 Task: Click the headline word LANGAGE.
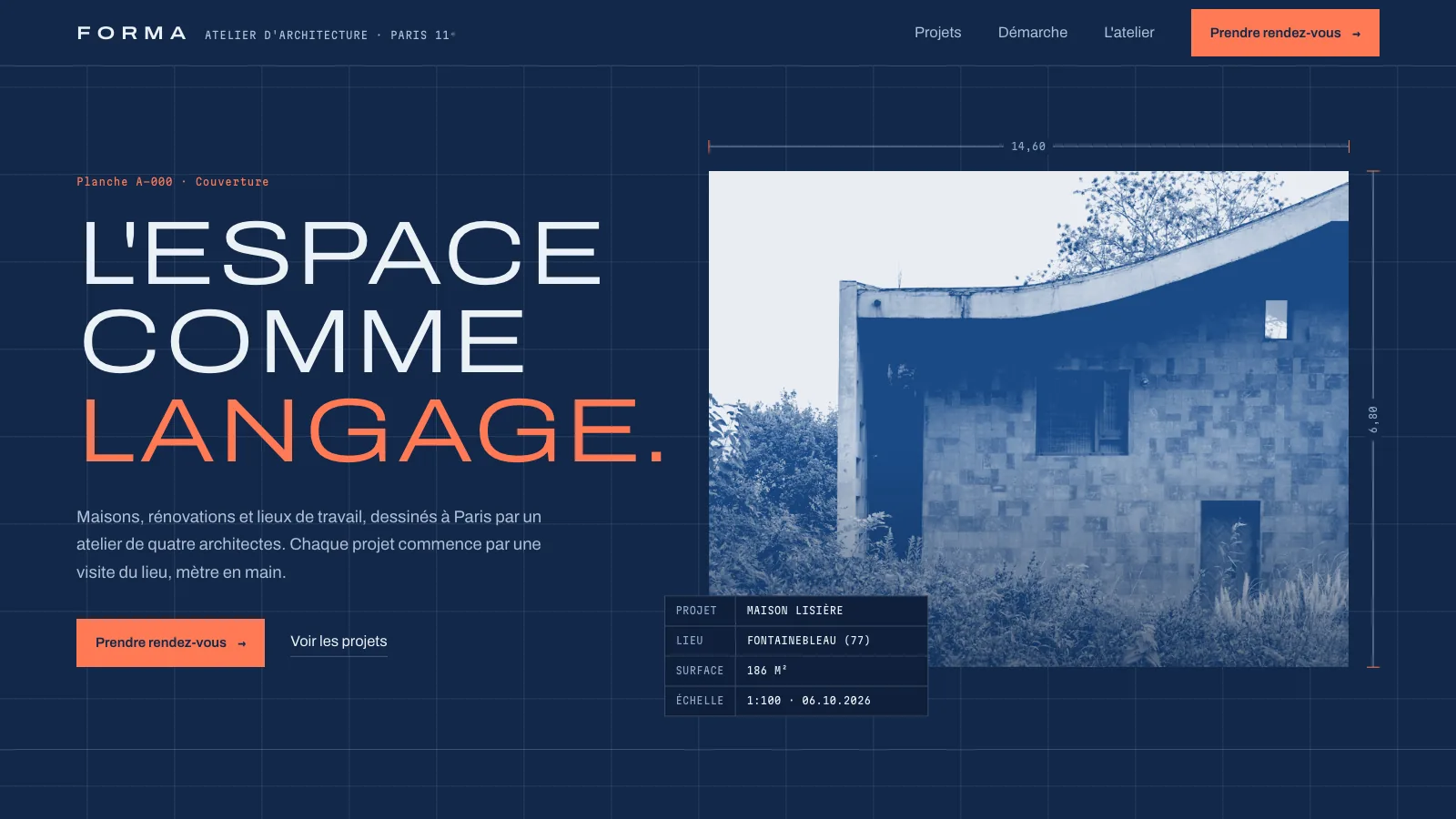point(374,430)
